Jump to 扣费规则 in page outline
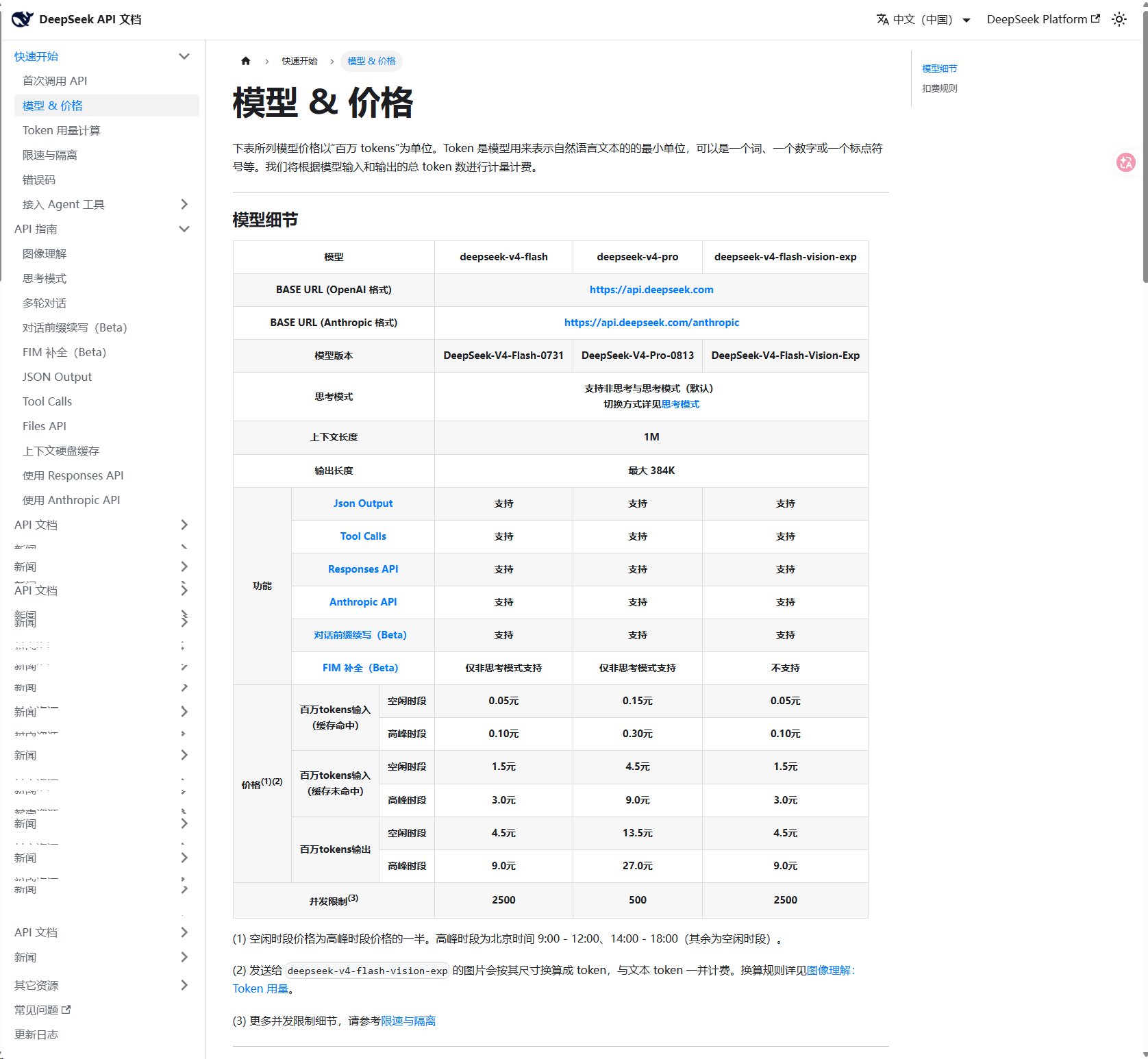Screen dimensions: 1148x1059 tap(940, 88)
